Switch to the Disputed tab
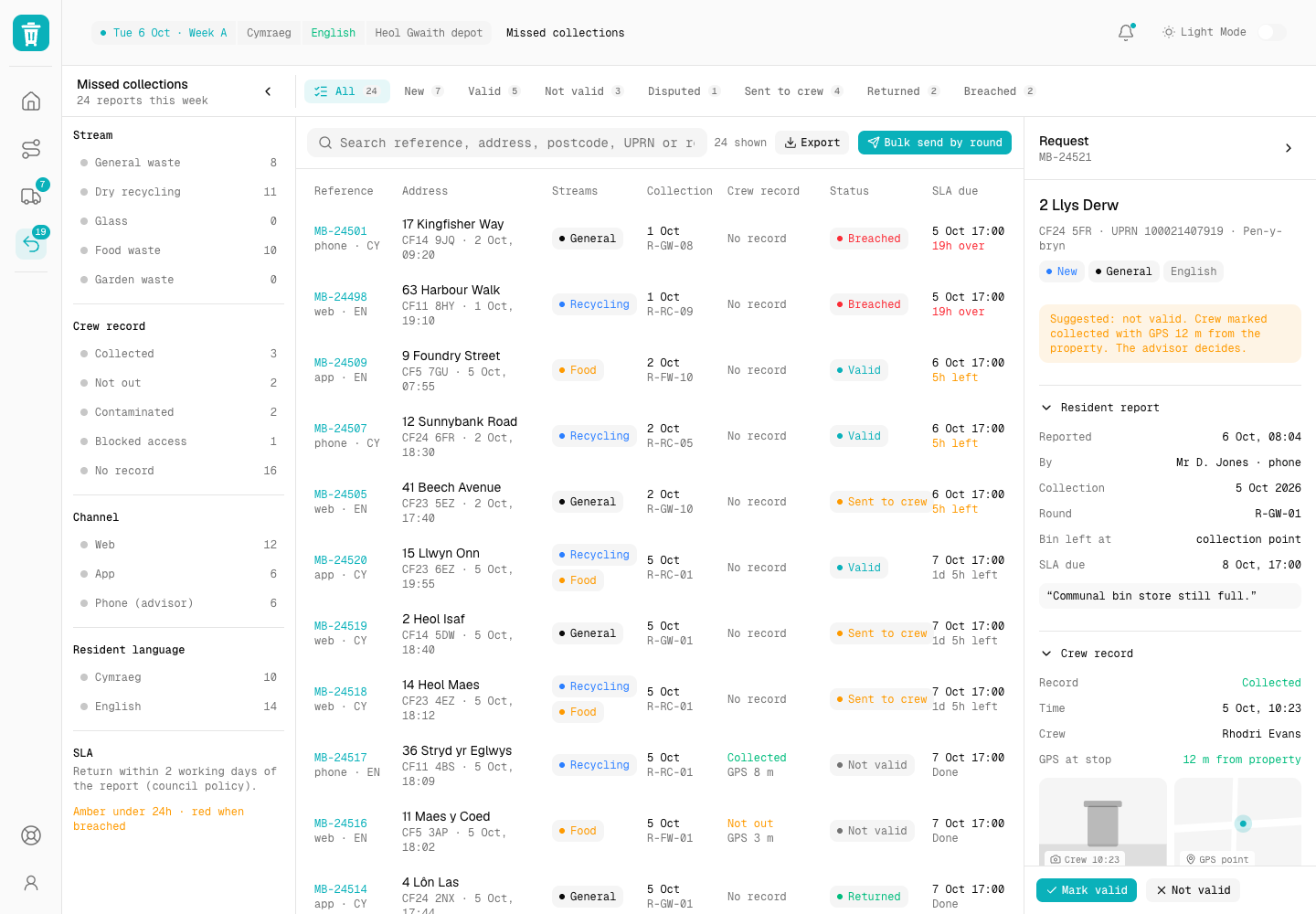The image size is (1316, 914). (x=684, y=91)
